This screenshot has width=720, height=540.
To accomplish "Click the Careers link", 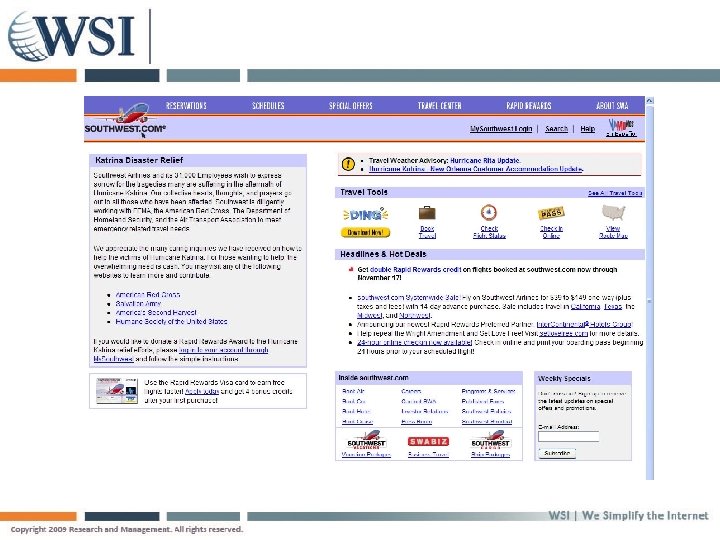I will 411,391.
